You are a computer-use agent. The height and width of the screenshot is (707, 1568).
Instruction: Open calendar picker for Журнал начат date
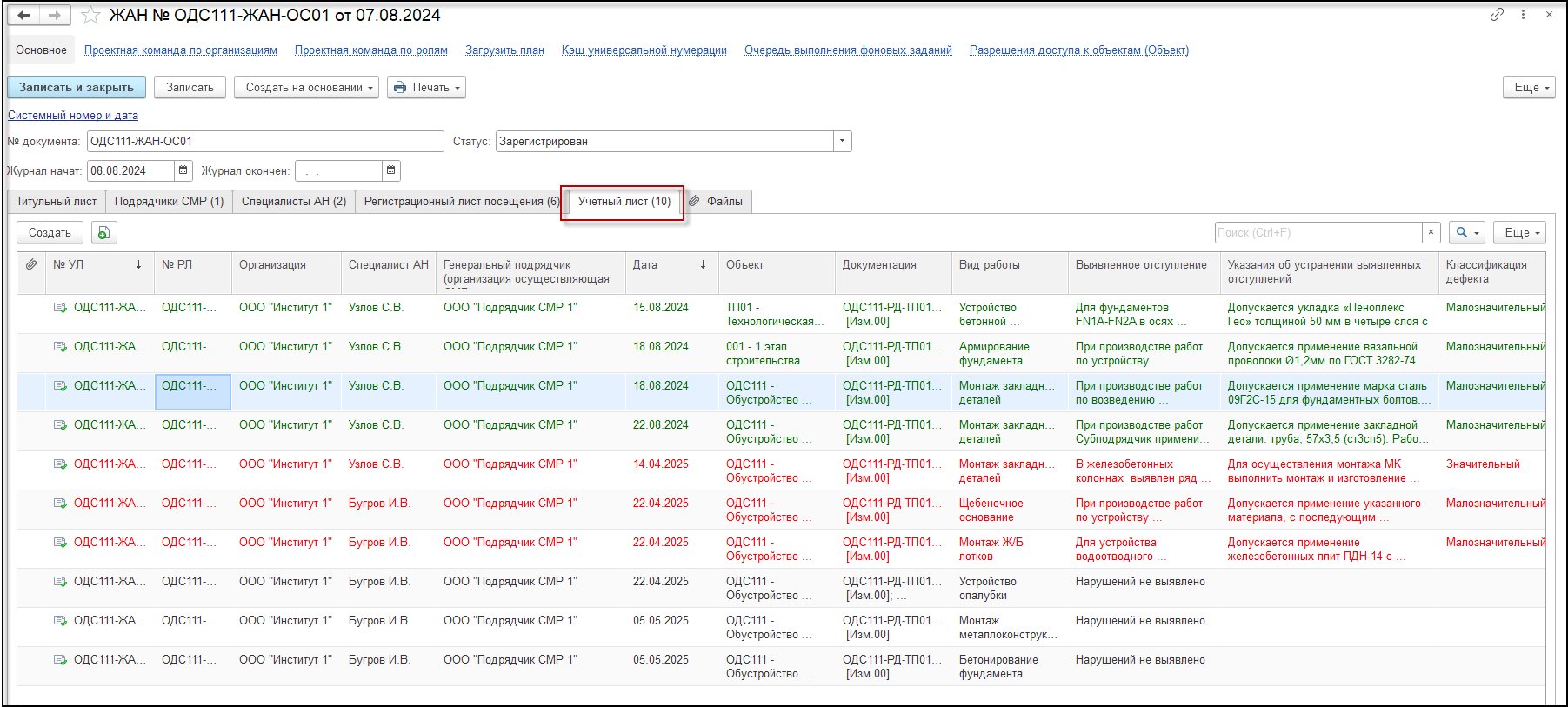click(x=183, y=170)
